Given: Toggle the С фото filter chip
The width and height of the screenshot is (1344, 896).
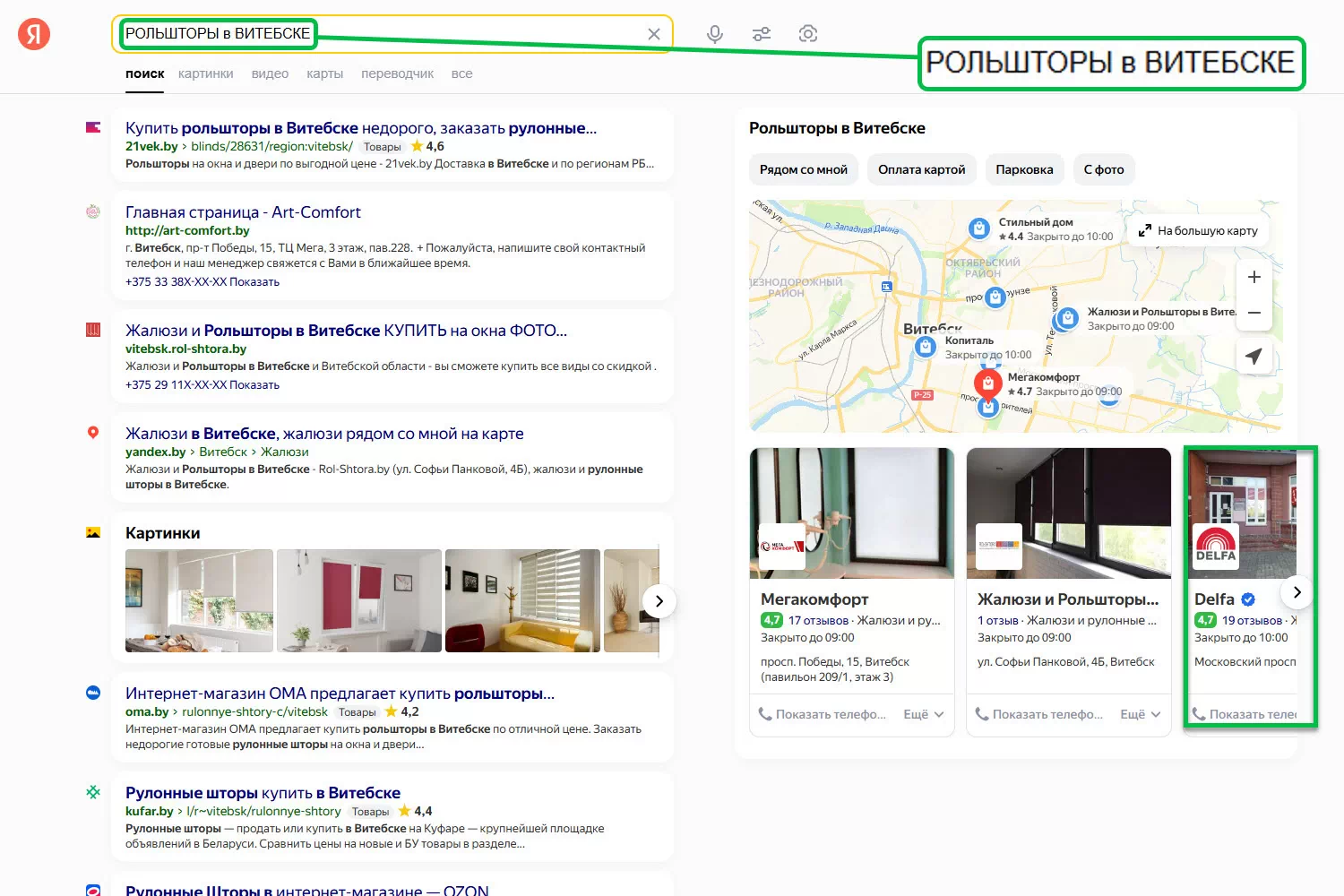Looking at the screenshot, I should pyautogui.click(x=1103, y=169).
